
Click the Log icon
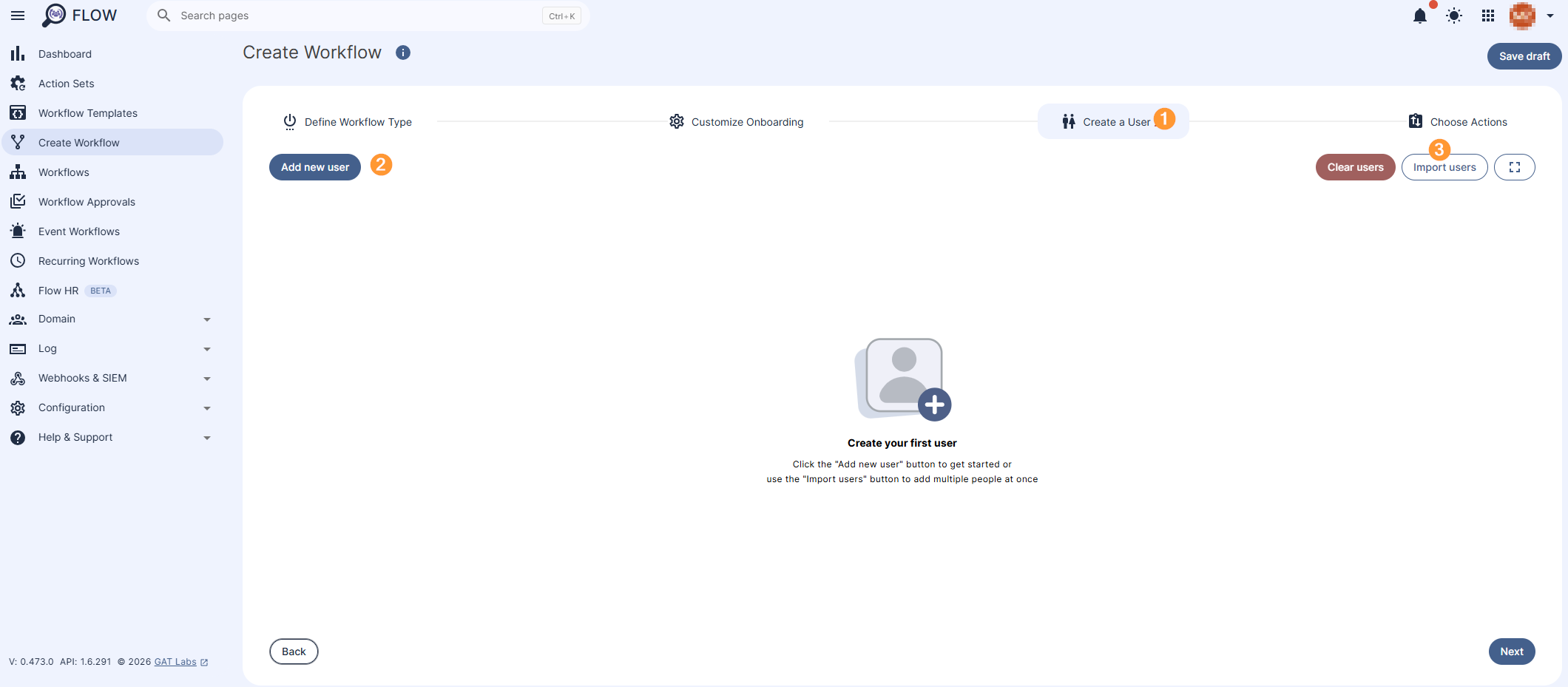click(18, 349)
